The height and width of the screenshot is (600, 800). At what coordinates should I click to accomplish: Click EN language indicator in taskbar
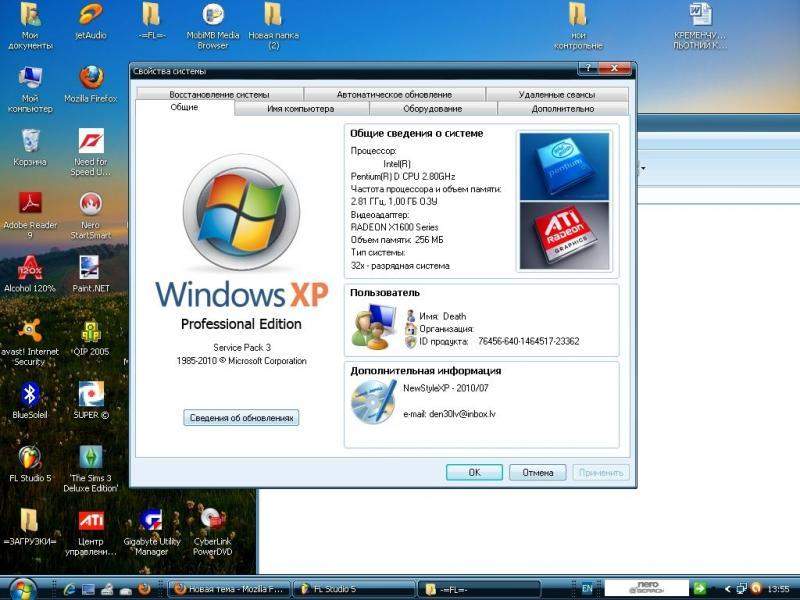coord(586,588)
